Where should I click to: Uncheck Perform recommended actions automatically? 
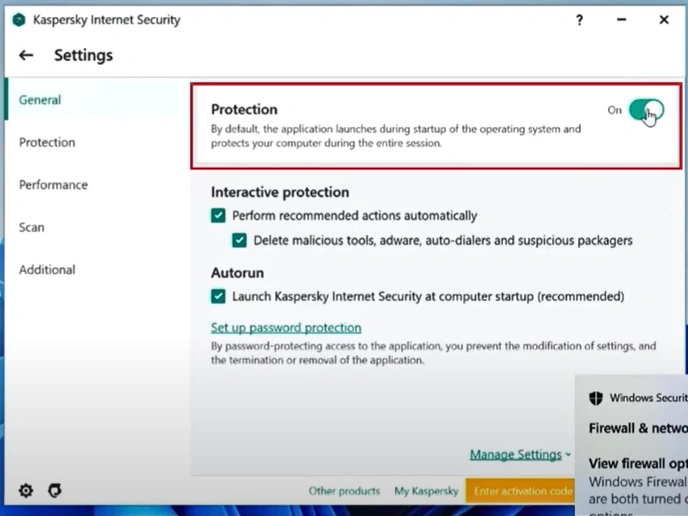coord(218,215)
